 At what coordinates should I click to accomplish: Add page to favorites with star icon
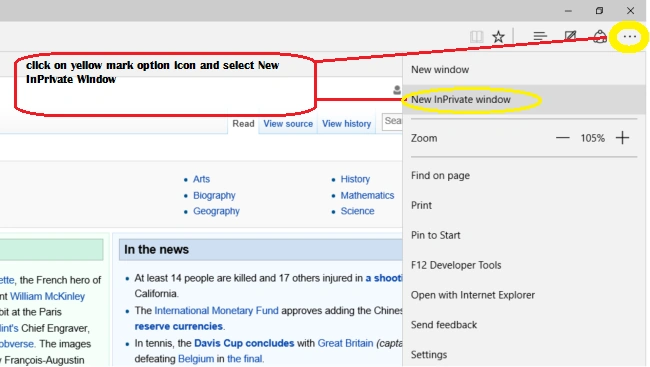pos(498,36)
